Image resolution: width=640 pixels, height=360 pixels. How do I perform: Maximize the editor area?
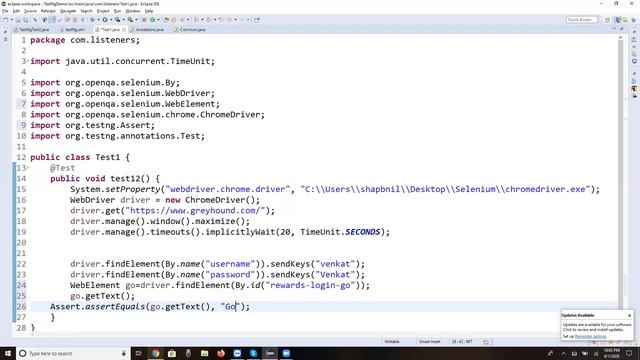point(622,29)
